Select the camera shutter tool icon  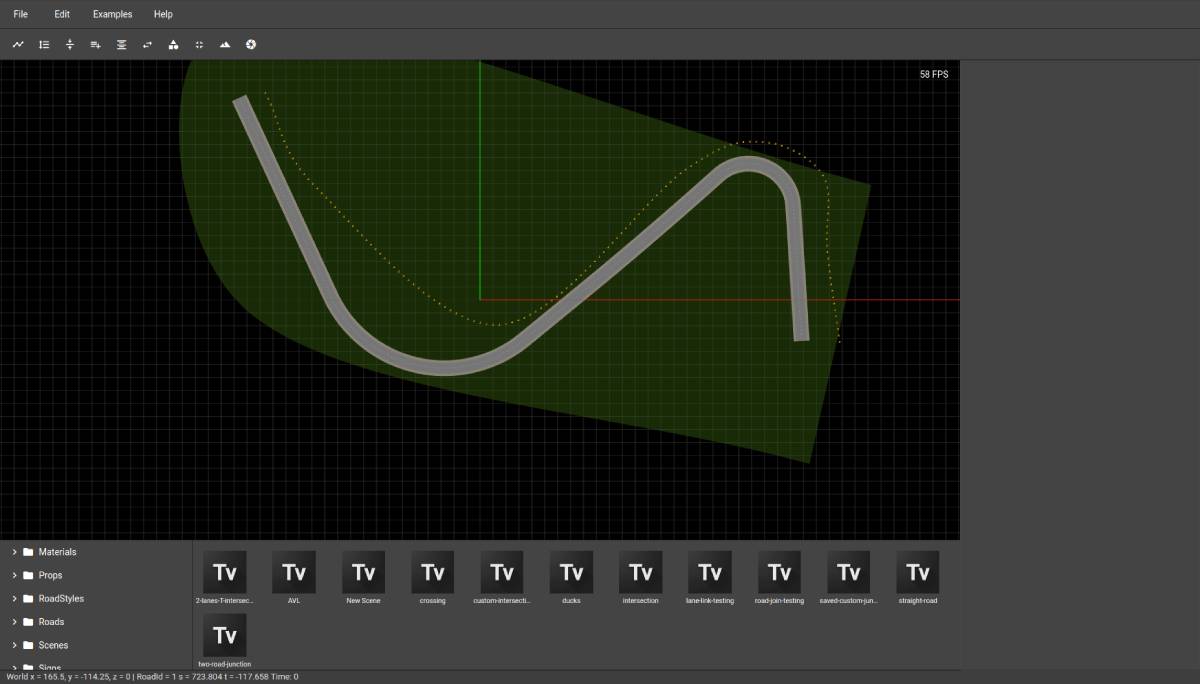point(251,44)
